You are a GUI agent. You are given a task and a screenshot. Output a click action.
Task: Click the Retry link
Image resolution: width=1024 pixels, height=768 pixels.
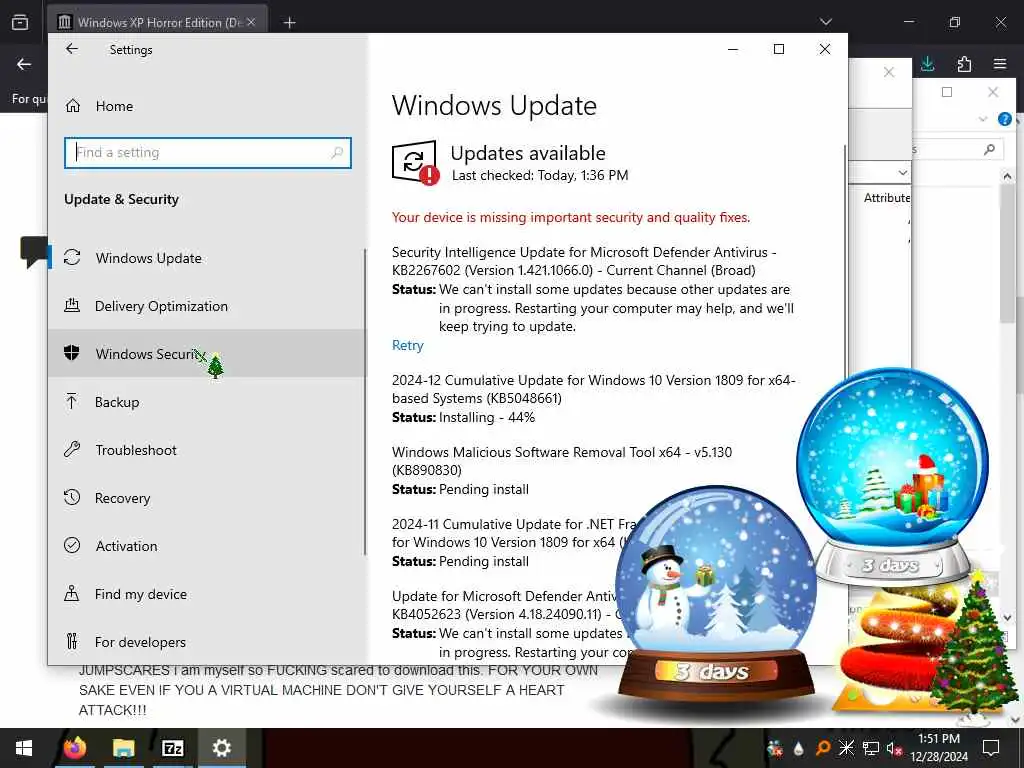pos(408,345)
